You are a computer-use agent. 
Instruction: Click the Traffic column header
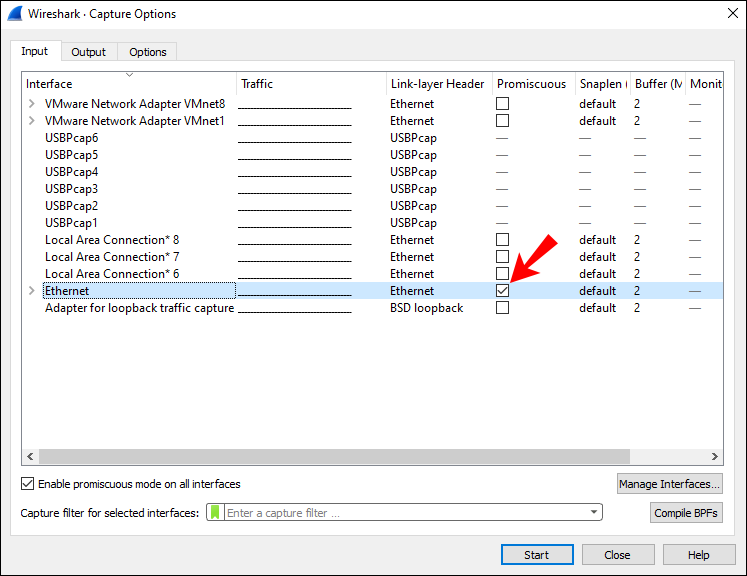(311, 83)
